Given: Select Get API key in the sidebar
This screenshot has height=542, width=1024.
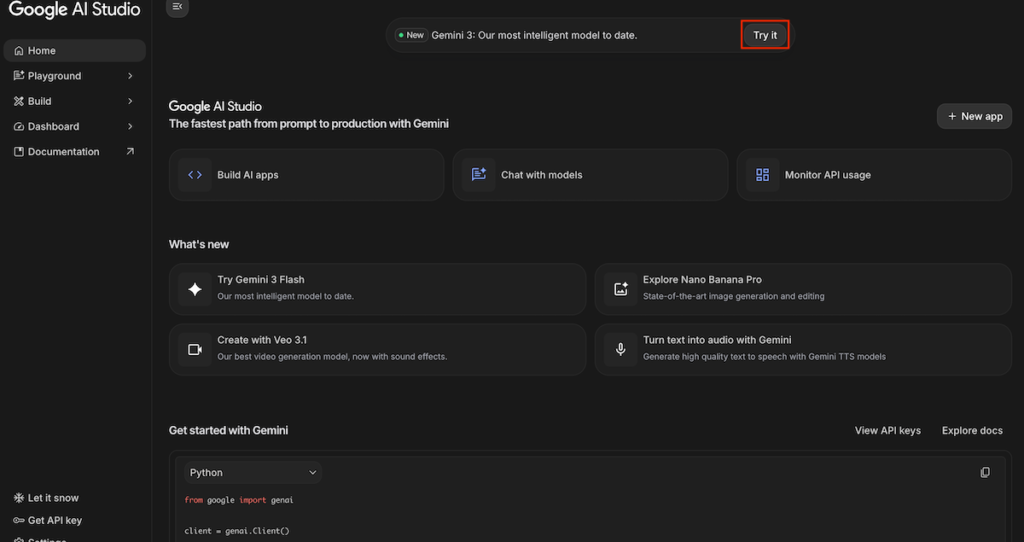Looking at the screenshot, I should click(54, 520).
